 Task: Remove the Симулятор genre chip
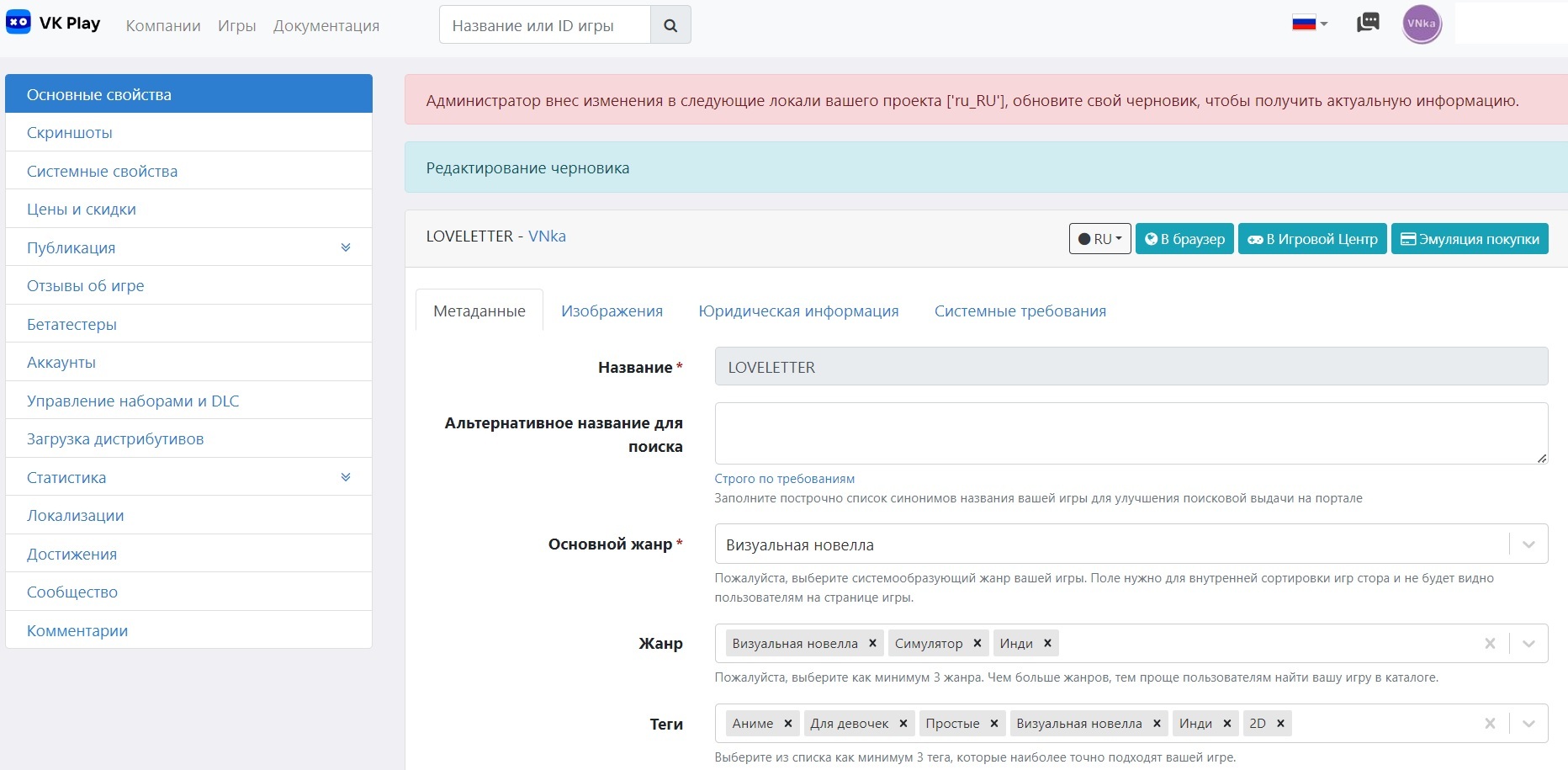pyautogui.click(x=977, y=644)
